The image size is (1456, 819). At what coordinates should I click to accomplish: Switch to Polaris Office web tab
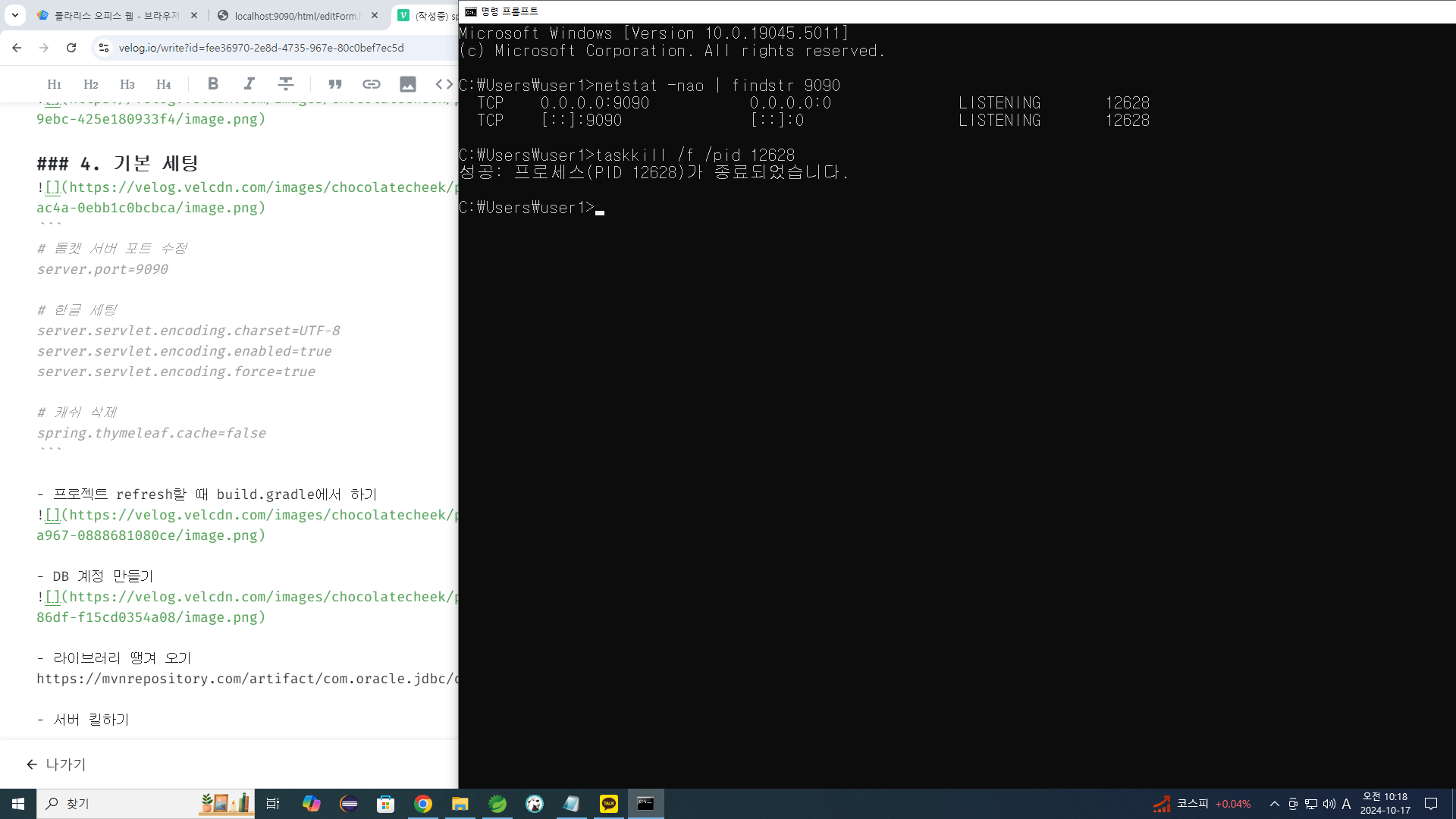116,15
